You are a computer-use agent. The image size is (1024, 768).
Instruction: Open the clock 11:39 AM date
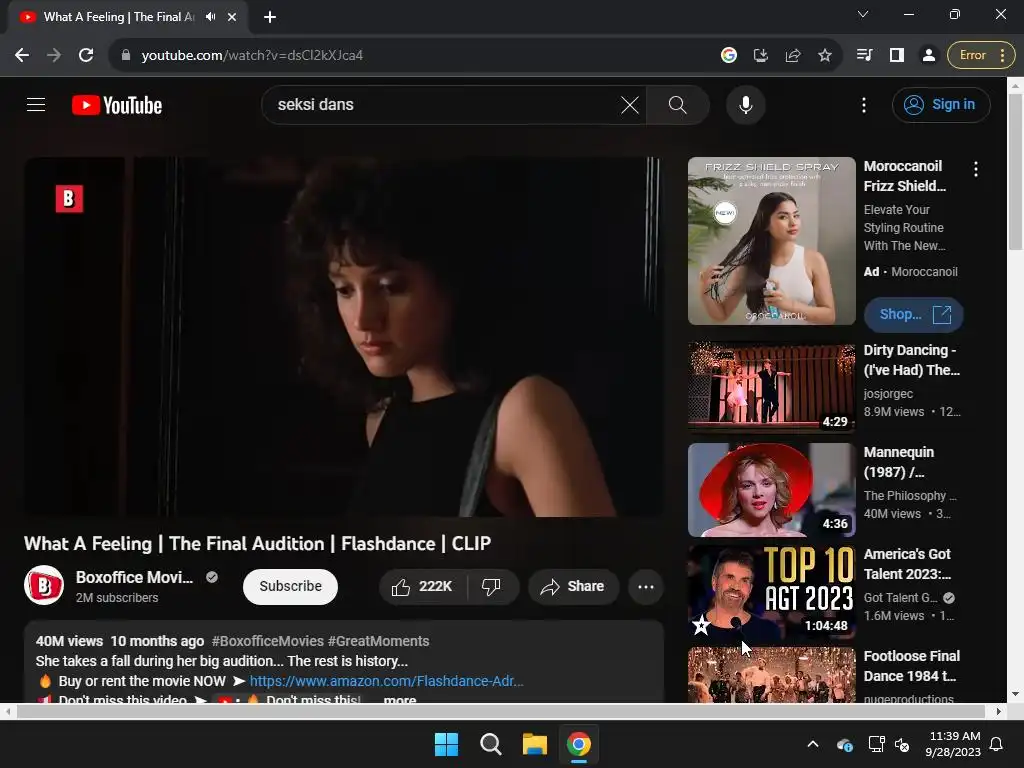(x=953, y=744)
